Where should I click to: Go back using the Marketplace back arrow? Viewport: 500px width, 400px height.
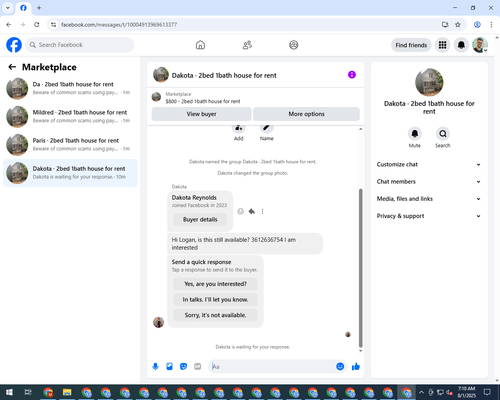tap(12, 67)
